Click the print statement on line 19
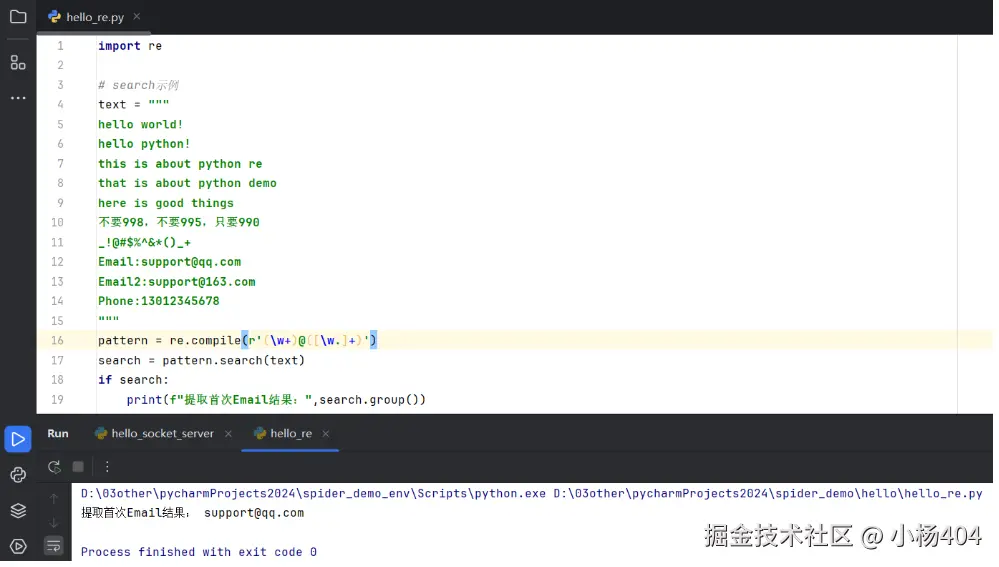 point(276,399)
